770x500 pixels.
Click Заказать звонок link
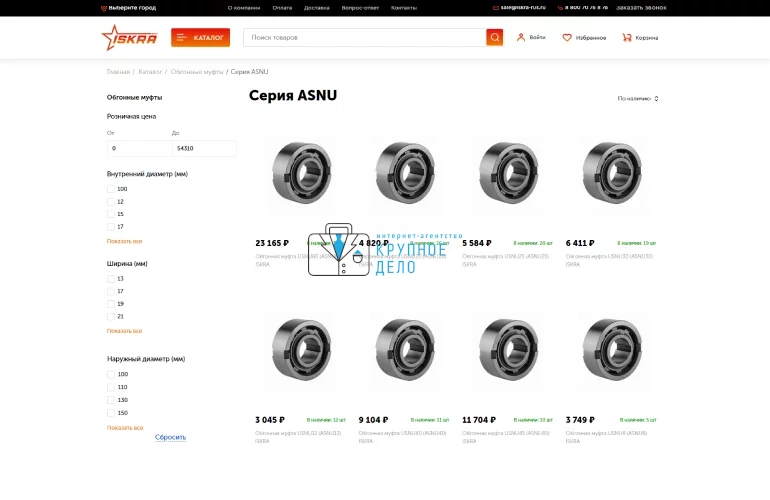(x=641, y=7)
